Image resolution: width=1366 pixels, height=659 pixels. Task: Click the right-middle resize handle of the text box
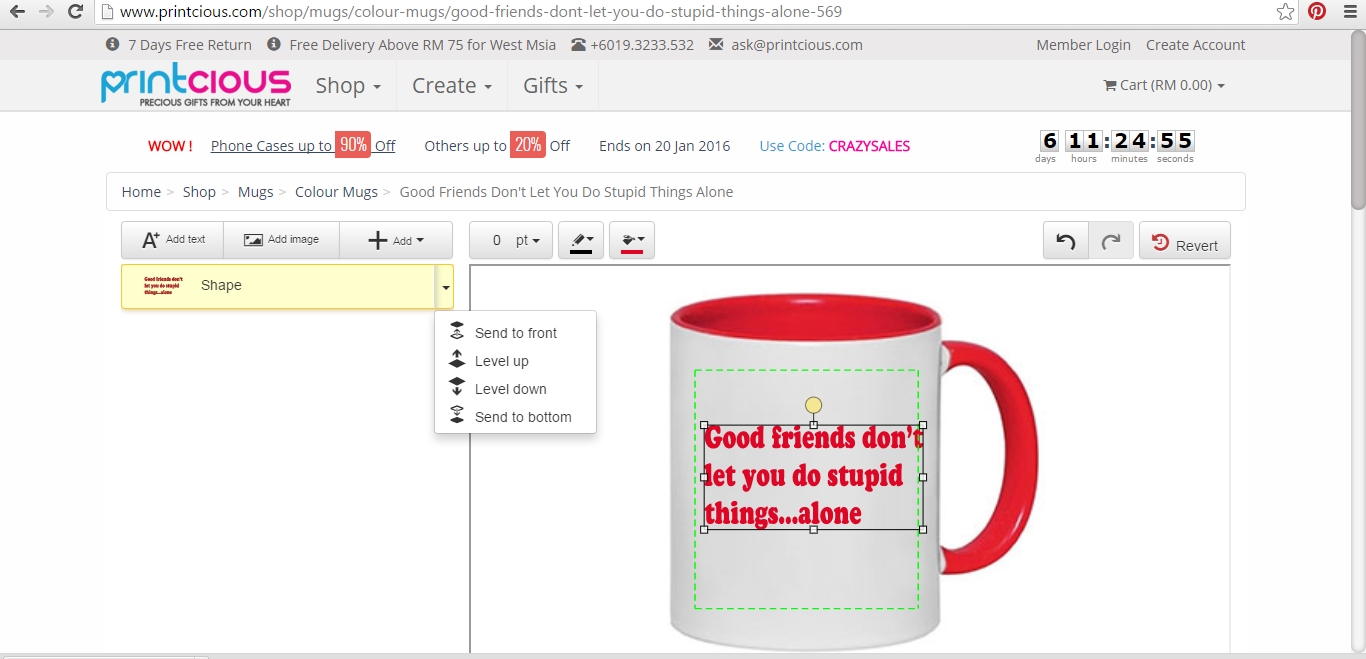pyautogui.click(x=922, y=477)
